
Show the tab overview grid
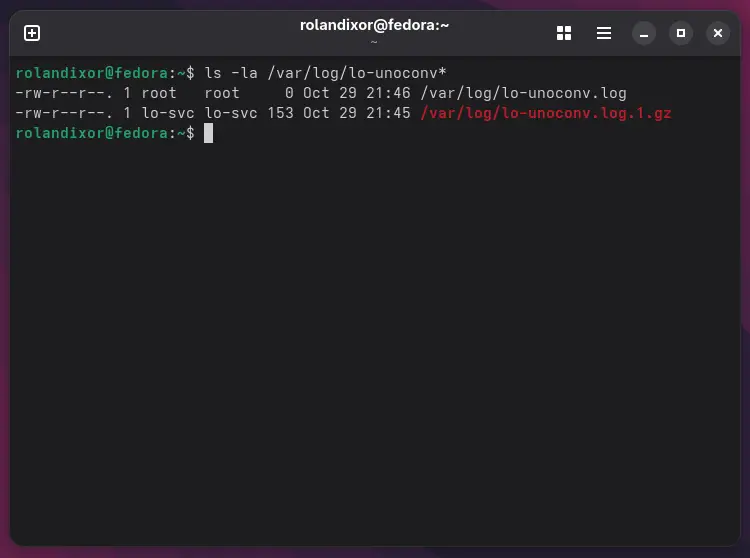tap(564, 33)
